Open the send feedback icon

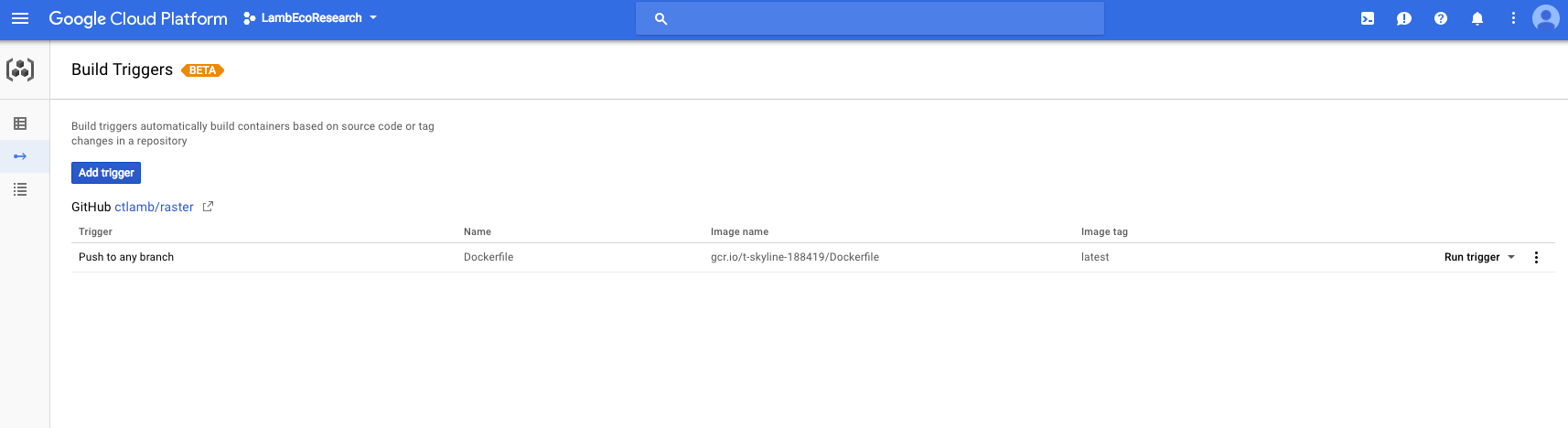[x=1404, y=18]
